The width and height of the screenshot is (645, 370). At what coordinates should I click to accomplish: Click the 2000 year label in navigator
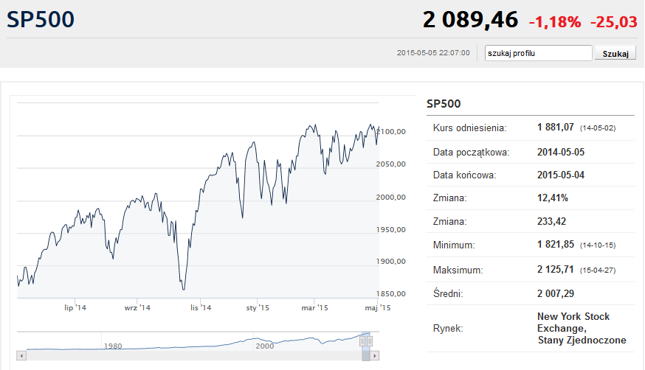[264, 346]
